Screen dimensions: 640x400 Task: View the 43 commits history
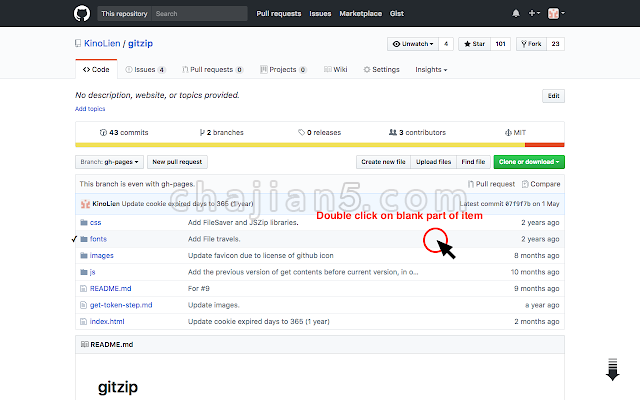(124, 132)
